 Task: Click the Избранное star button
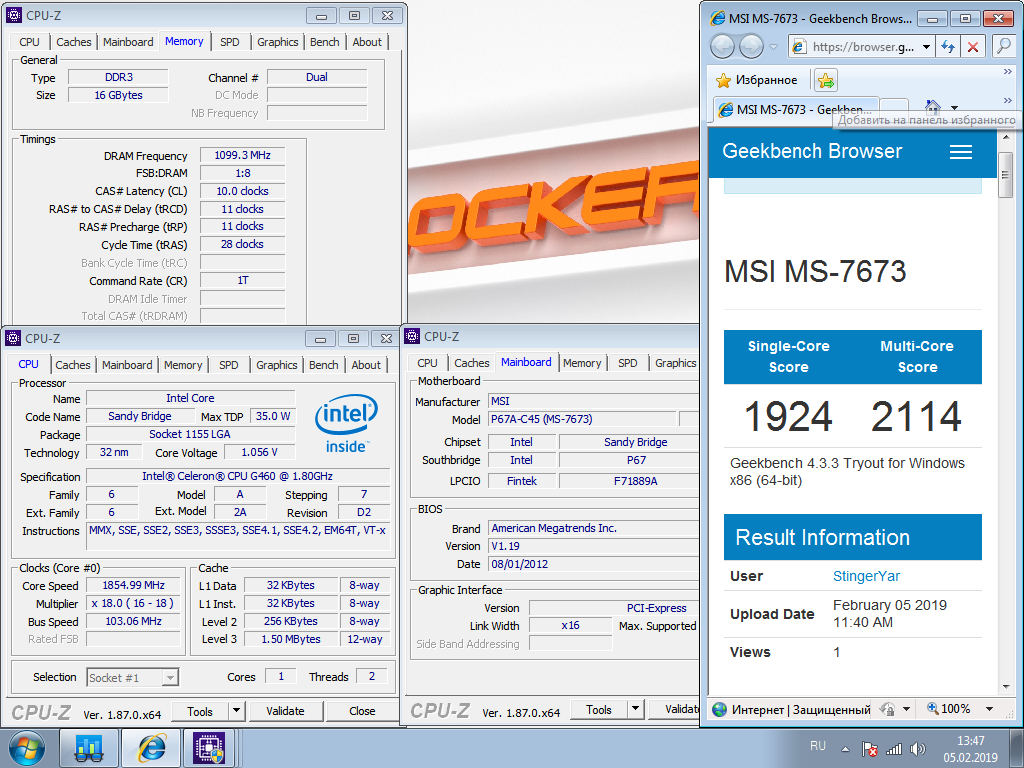click(757, 80)
